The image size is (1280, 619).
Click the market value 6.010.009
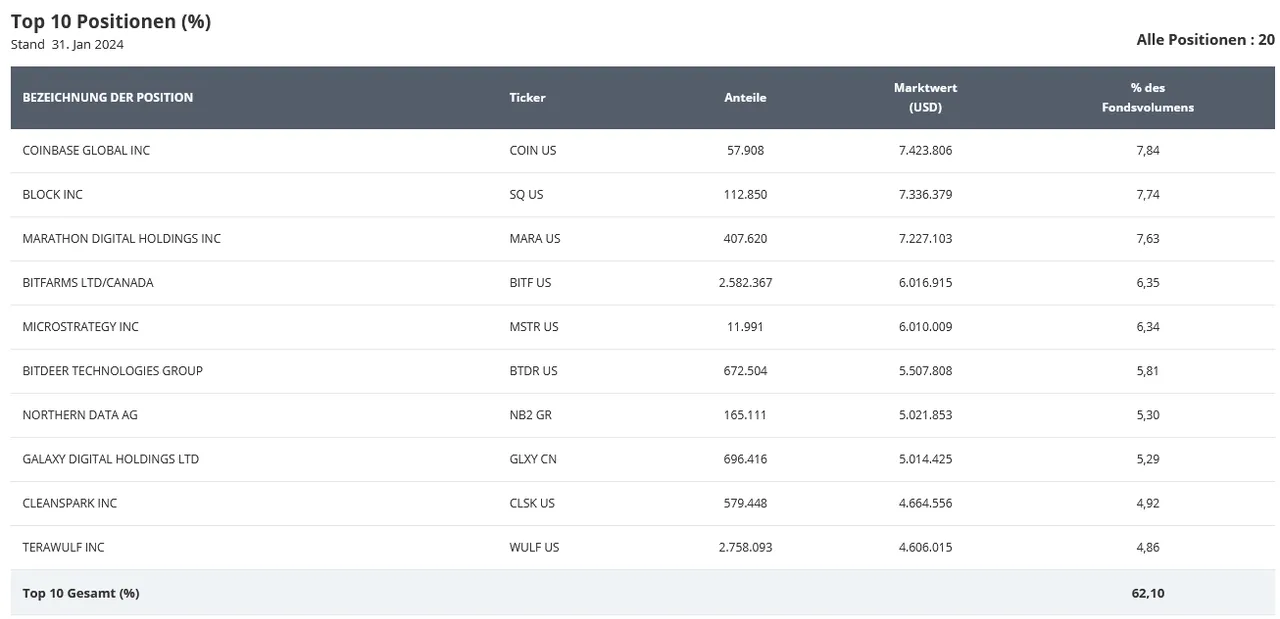(x=925, y=326)
